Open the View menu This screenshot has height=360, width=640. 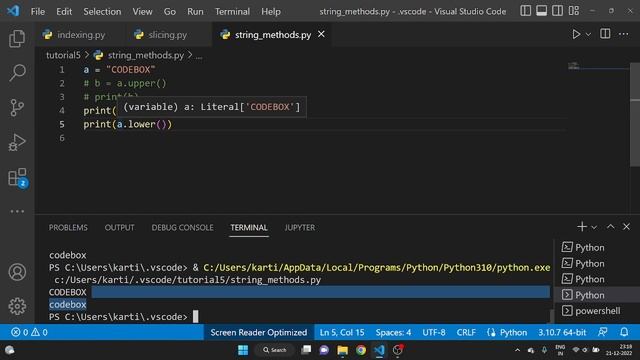[142, 11]
